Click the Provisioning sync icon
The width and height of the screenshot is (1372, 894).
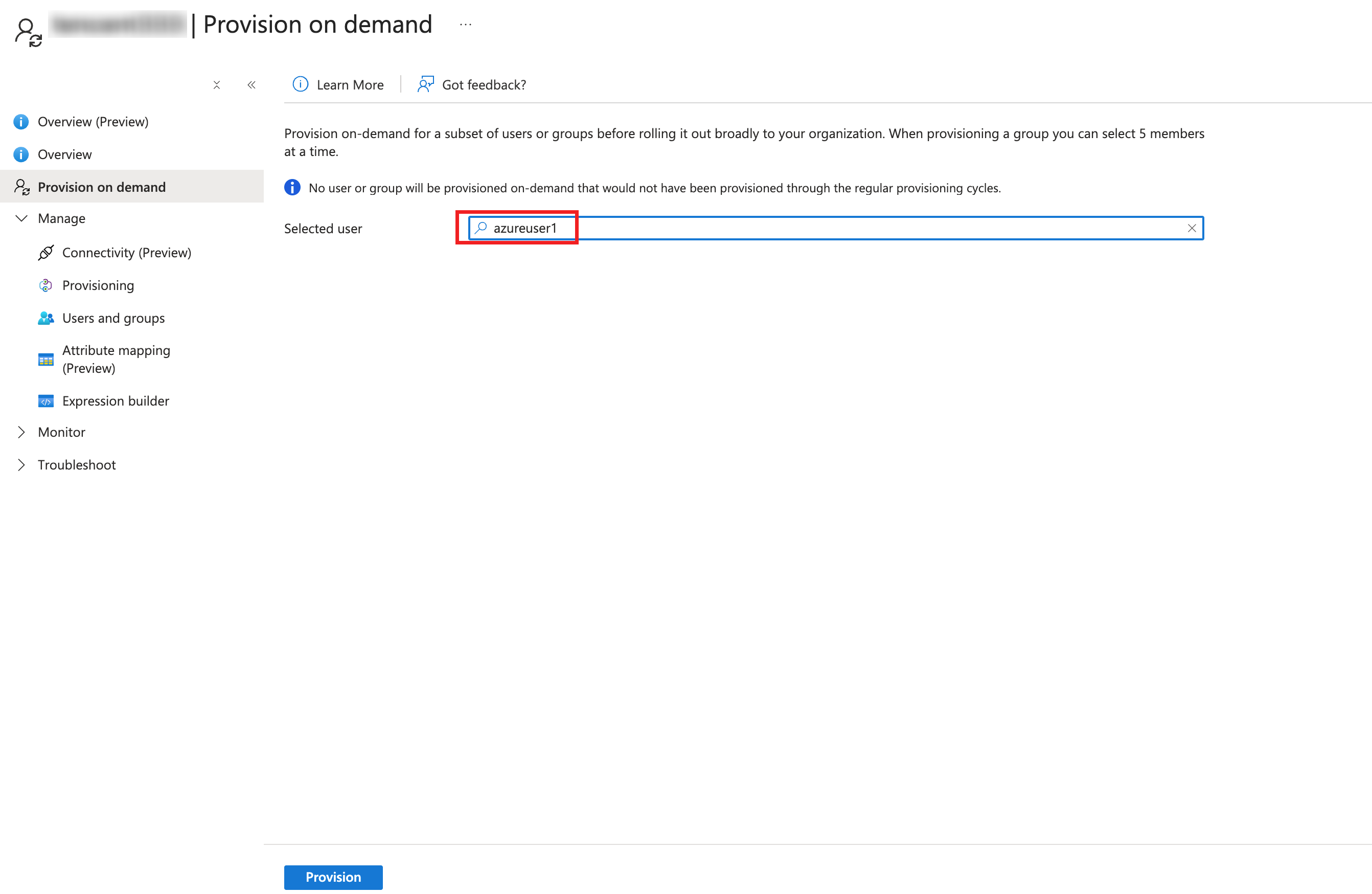[x=45, y=285]
